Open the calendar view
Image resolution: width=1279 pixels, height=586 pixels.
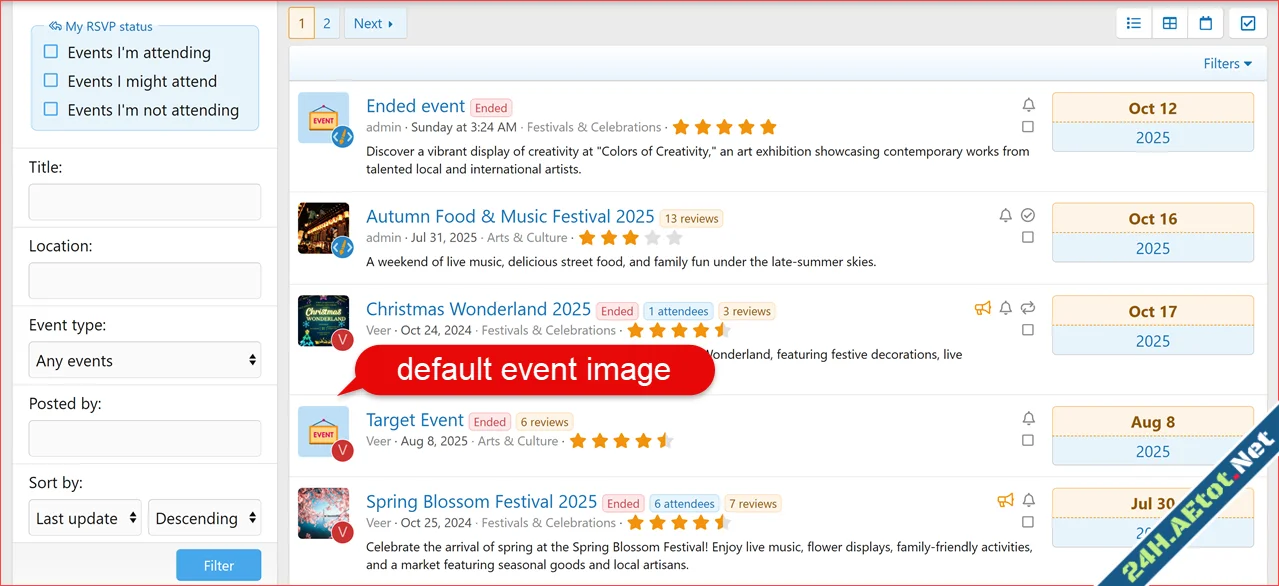click(1206, 22)
